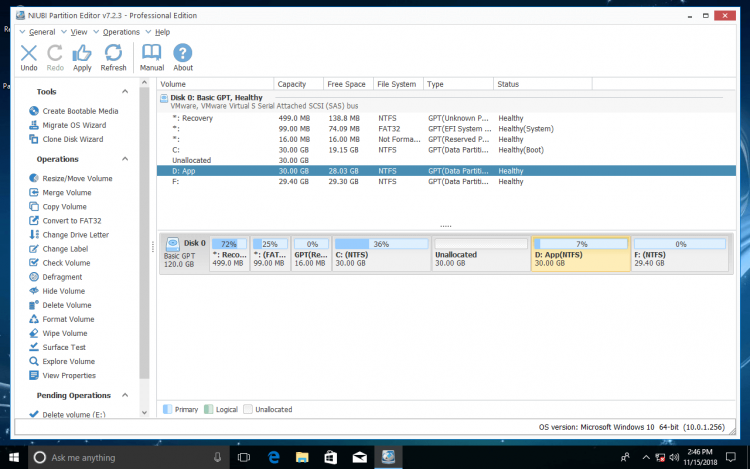The image size is (750, 469).
Task: Open Clone Disk Wizard
Action: (x=66, y=139)
